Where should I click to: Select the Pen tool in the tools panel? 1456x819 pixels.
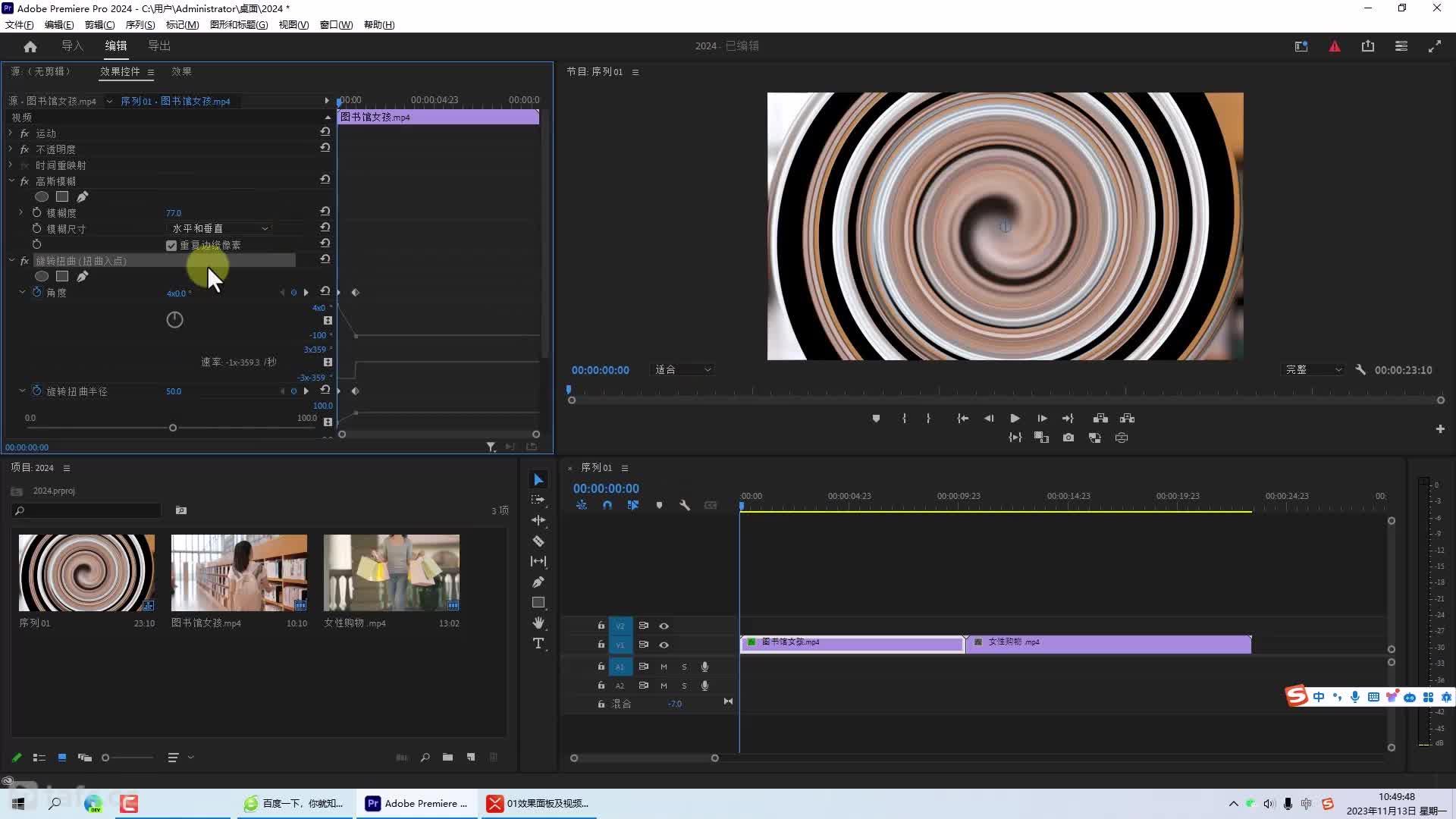coord(538,582)
